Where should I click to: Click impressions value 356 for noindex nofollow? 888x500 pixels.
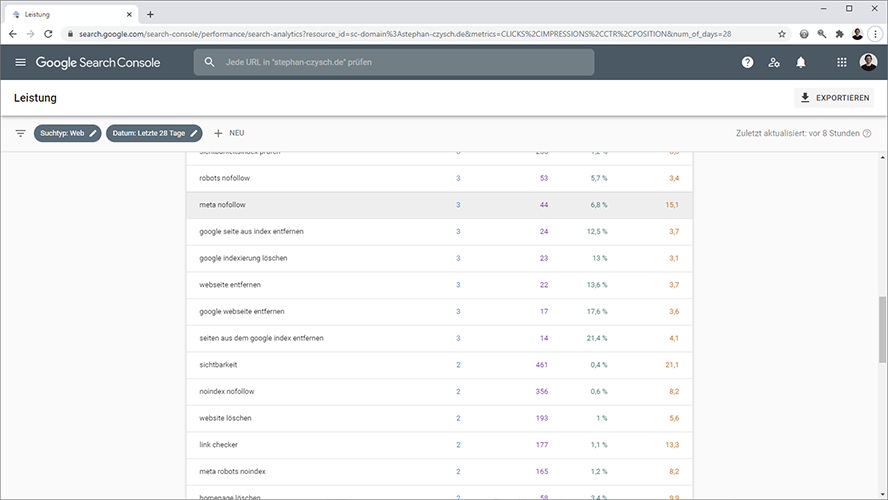tap(541, 391)
